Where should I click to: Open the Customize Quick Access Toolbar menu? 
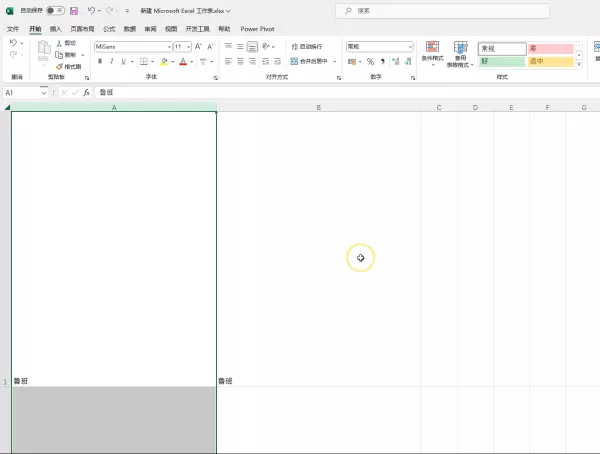[127, 11]
